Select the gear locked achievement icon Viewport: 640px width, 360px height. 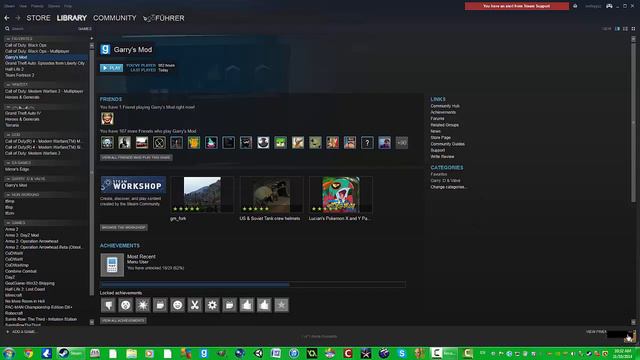point(212,305)
